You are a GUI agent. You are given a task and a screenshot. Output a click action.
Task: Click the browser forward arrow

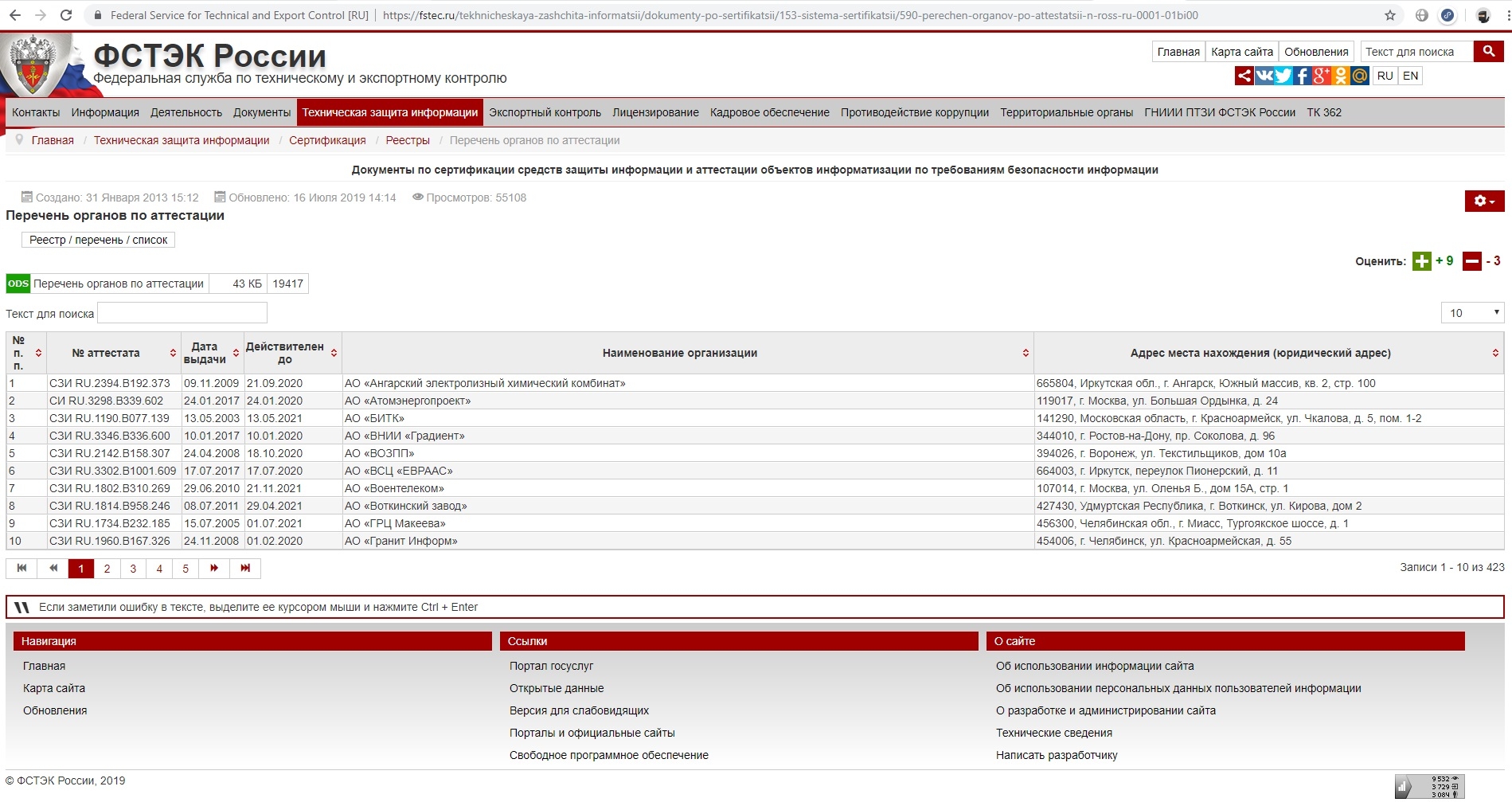click(x=40, y=15)
